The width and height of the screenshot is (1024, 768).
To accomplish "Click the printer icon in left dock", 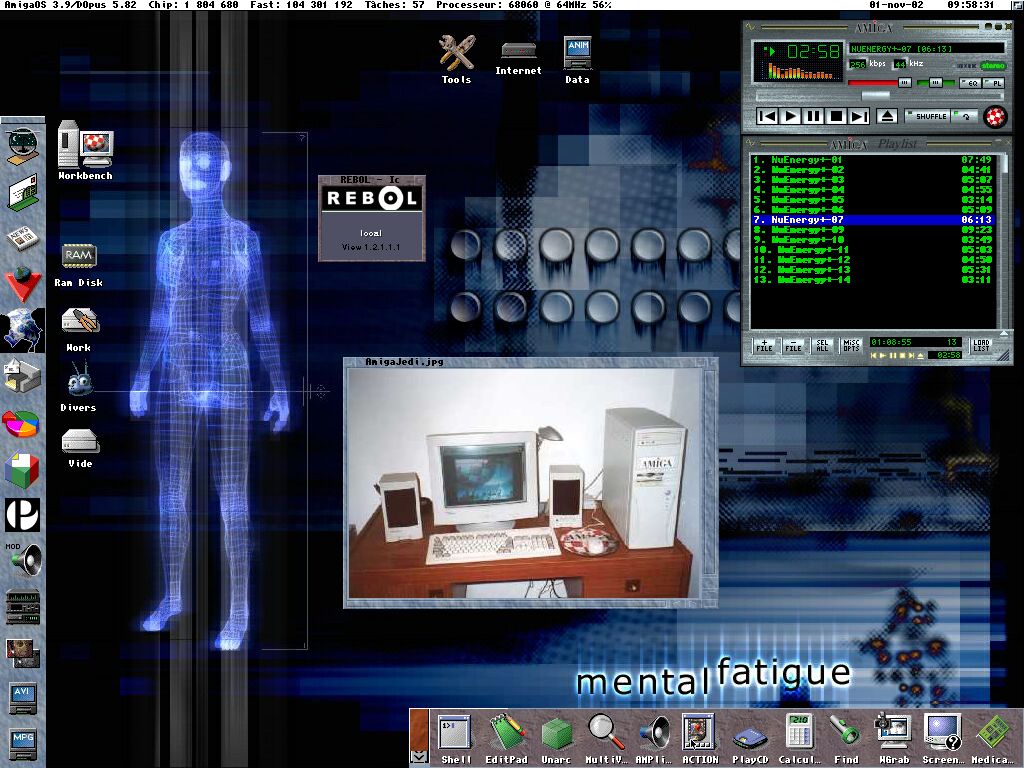I will point(22,375).
